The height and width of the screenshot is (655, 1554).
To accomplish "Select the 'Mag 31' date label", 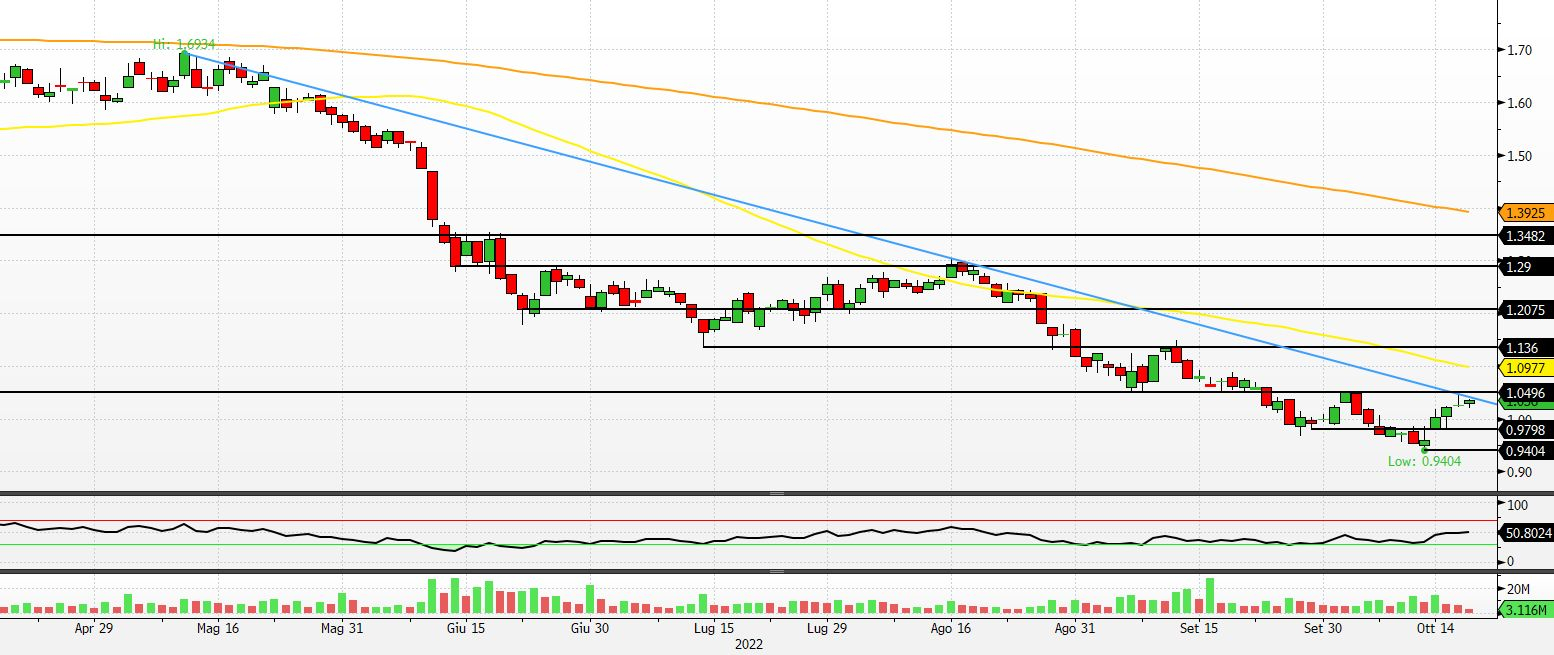I will 342,629.
